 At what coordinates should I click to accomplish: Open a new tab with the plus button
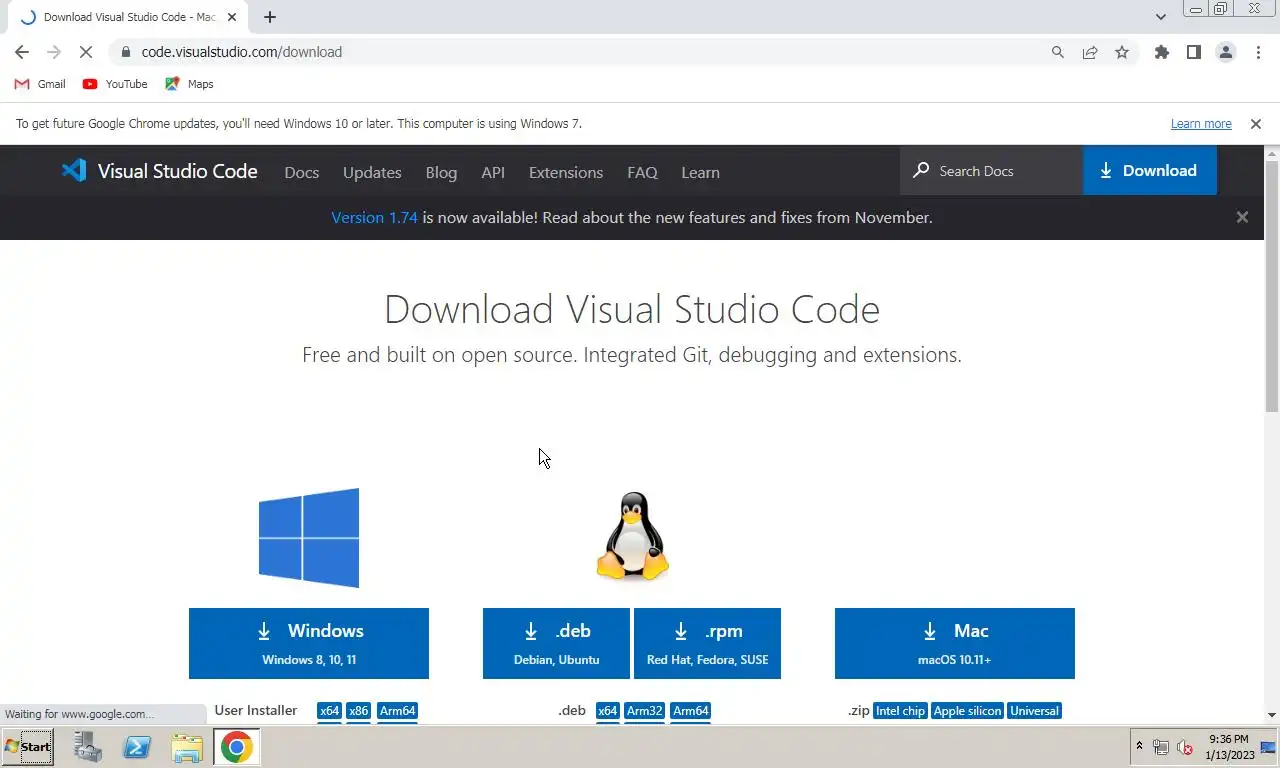point(270,17)
